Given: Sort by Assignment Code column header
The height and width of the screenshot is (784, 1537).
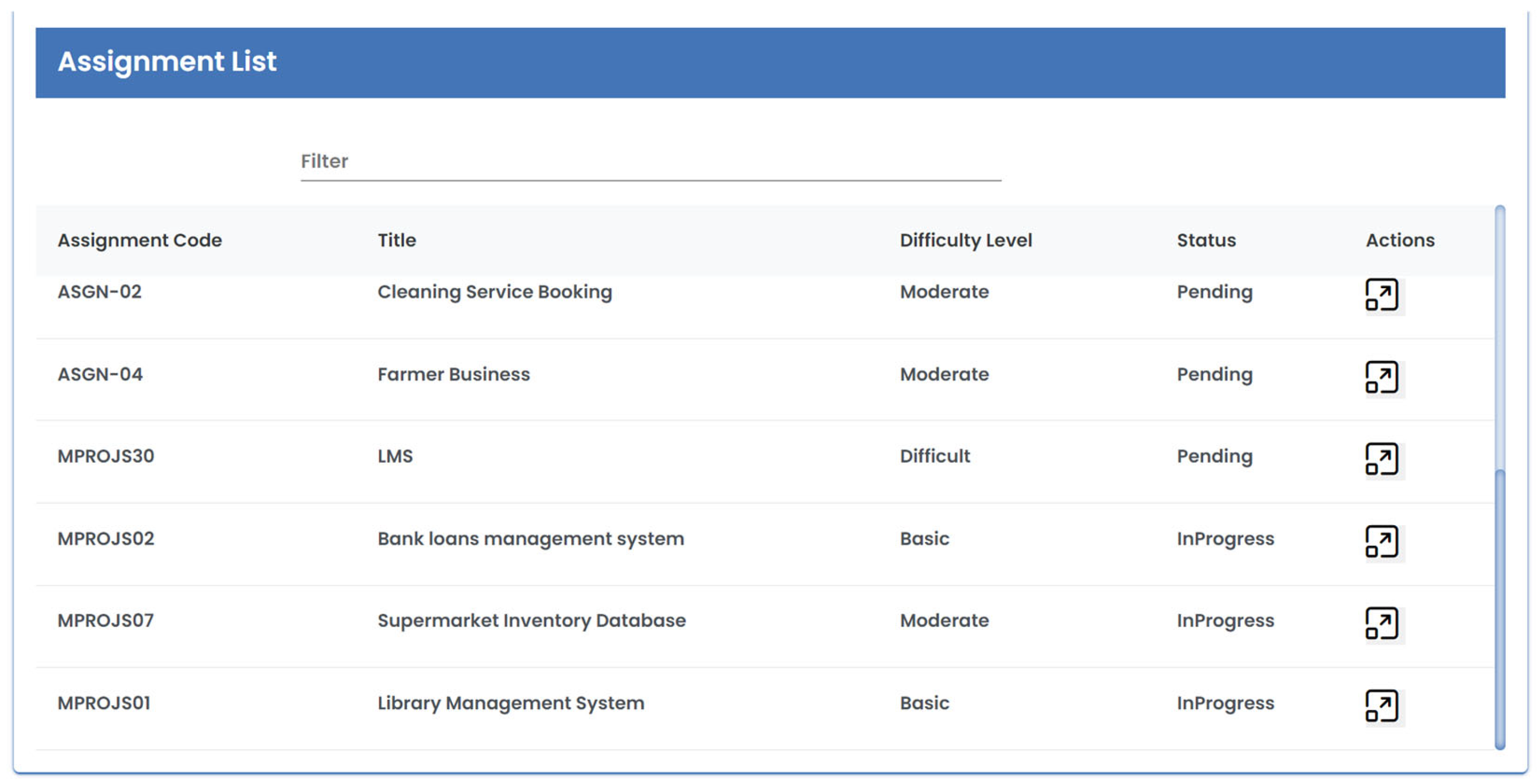Looking at the screenshot, I should coord(140,240).
